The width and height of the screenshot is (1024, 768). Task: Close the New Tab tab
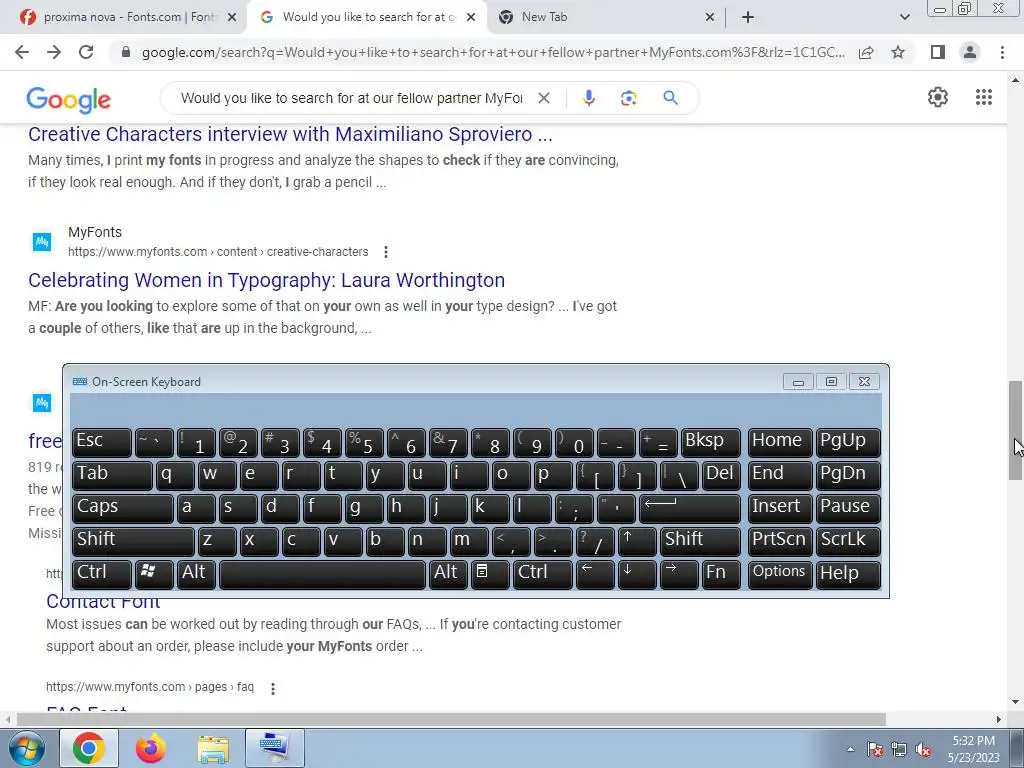pyautogui.click(x=710, y=18)
